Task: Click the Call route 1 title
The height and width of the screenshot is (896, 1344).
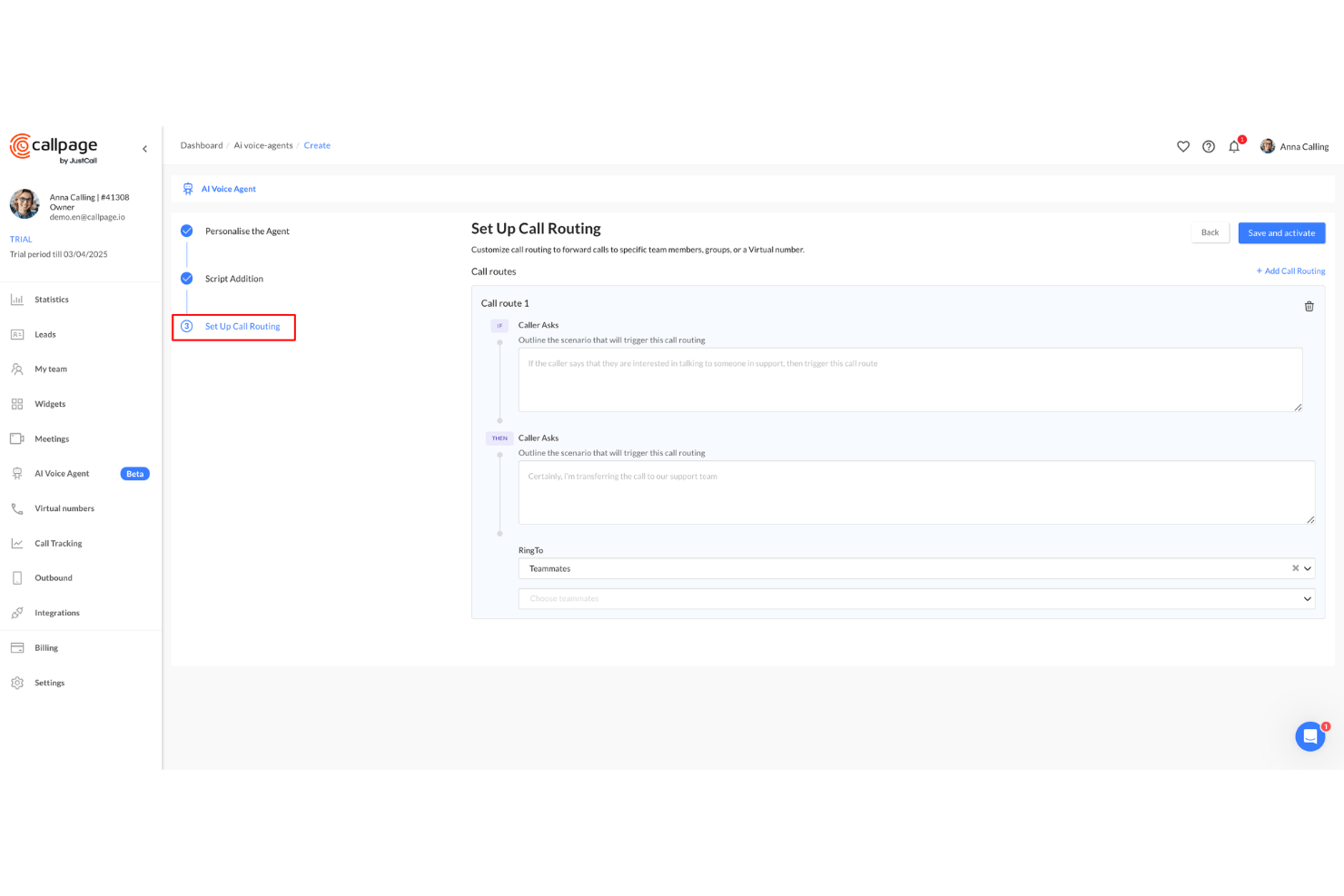Action: click(505, 303)
